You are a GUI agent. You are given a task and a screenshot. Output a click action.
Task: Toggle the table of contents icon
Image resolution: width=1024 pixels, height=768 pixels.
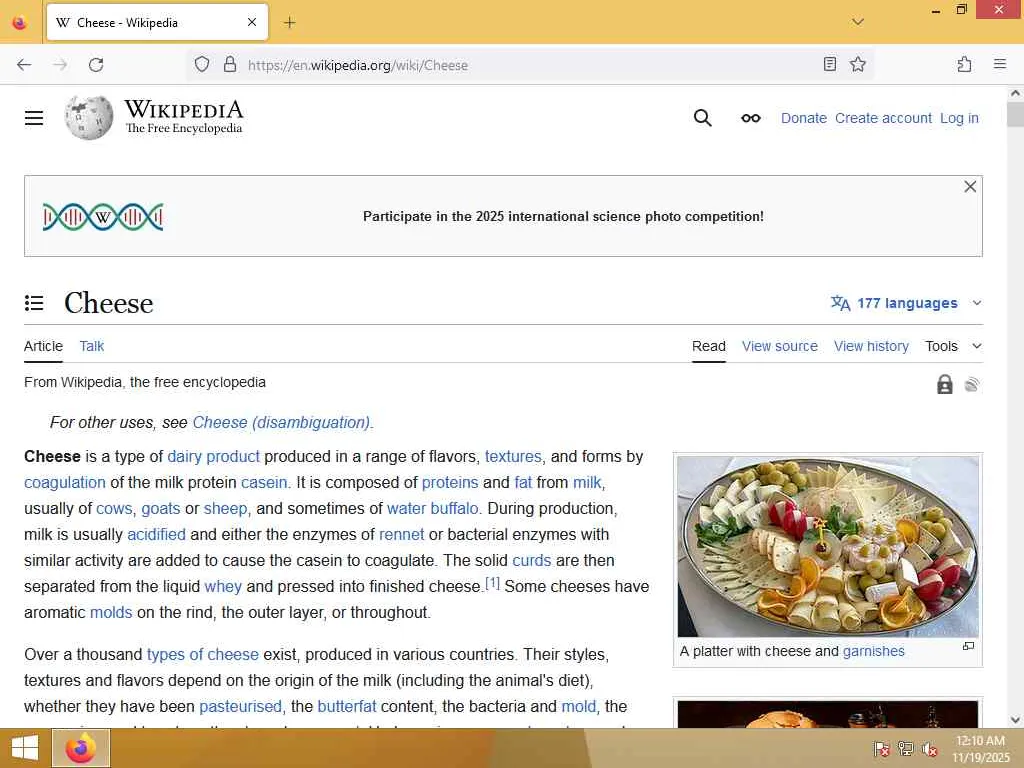click(x=34, y=303)
